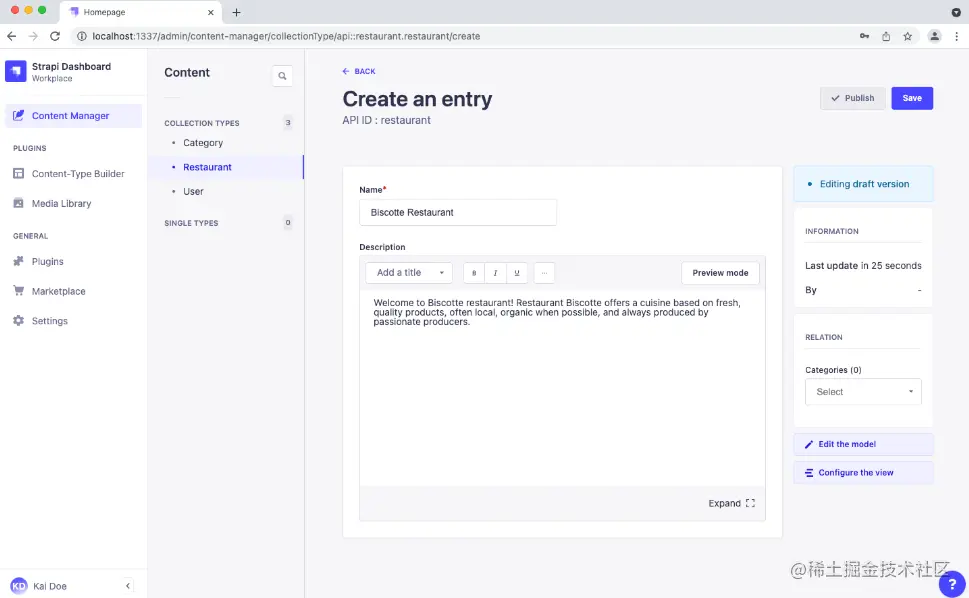This screenshot has width=969, height=598.
Task: Click the browser address bar URL
Action: [286, 36]
